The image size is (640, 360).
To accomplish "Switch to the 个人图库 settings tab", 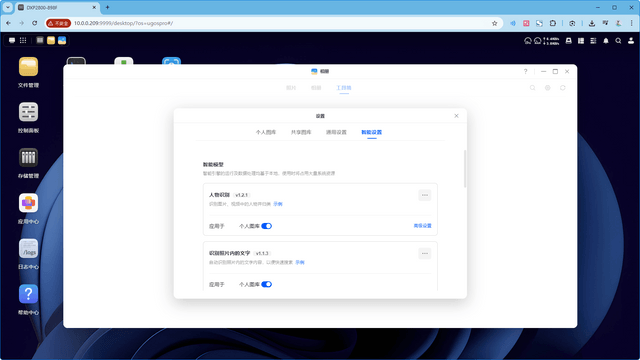I will point(266,132).
